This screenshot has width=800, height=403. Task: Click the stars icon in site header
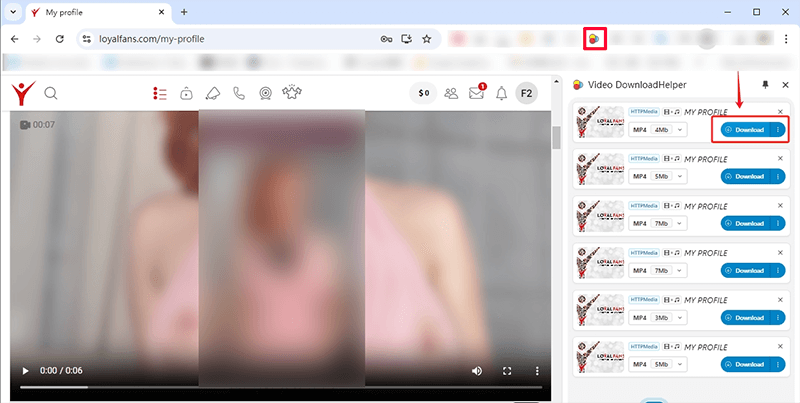click(292, 92)
